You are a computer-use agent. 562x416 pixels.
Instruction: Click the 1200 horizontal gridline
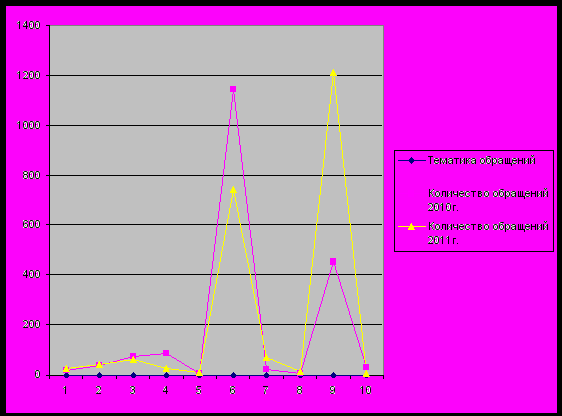pyautogui.click(x=216, y=75)
